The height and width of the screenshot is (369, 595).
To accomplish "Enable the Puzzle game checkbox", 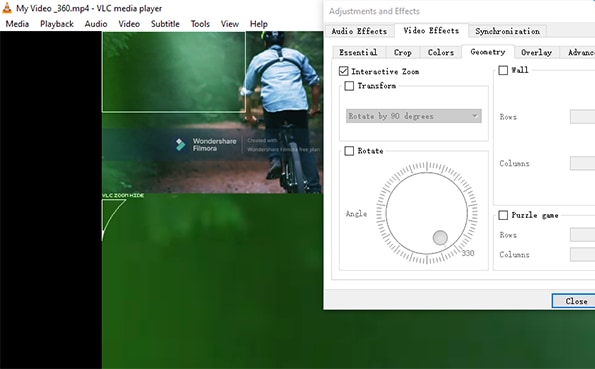I will (x=503, y=215).
